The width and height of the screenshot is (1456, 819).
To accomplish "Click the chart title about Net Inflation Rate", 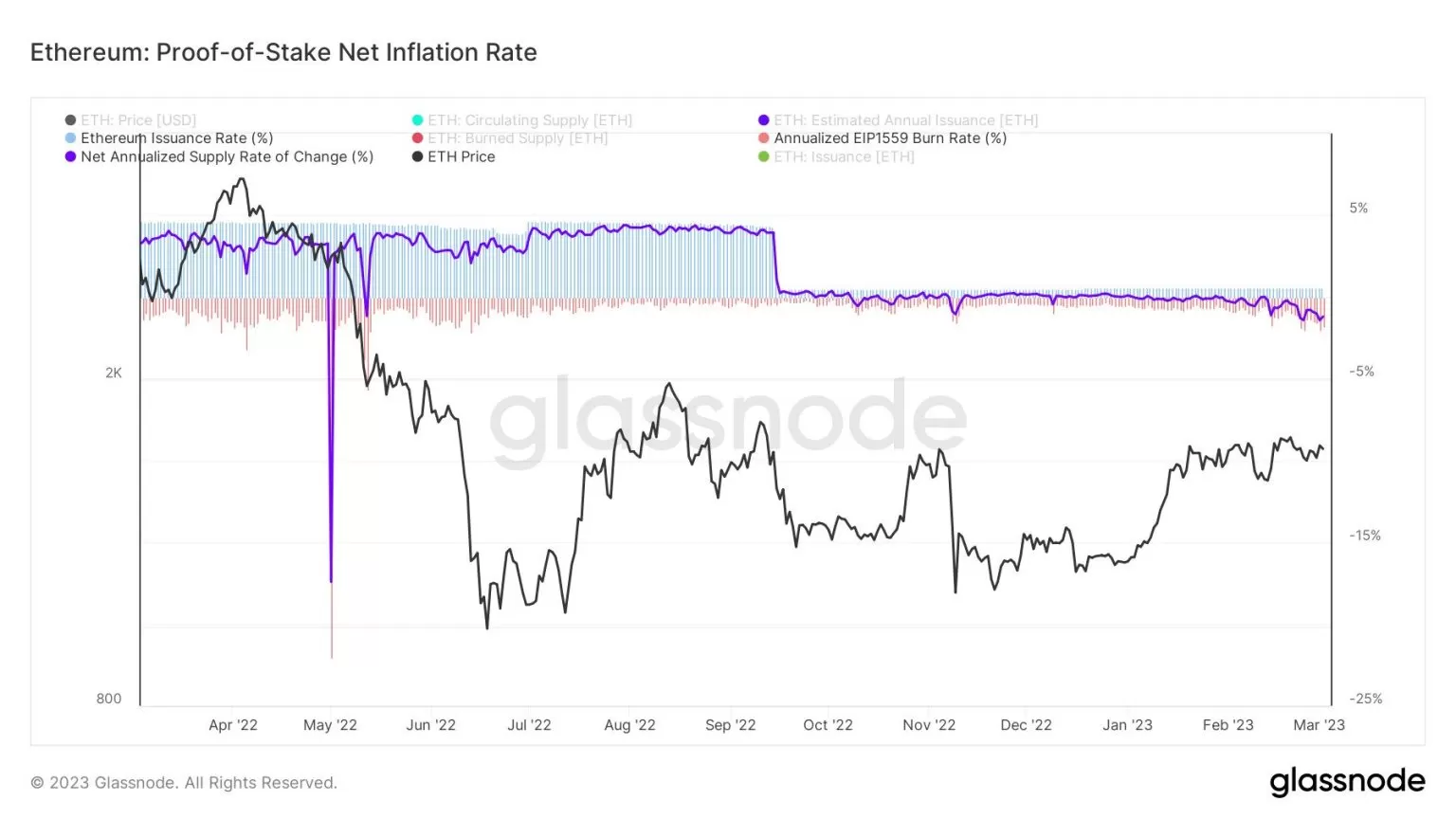I will [283, 52].
